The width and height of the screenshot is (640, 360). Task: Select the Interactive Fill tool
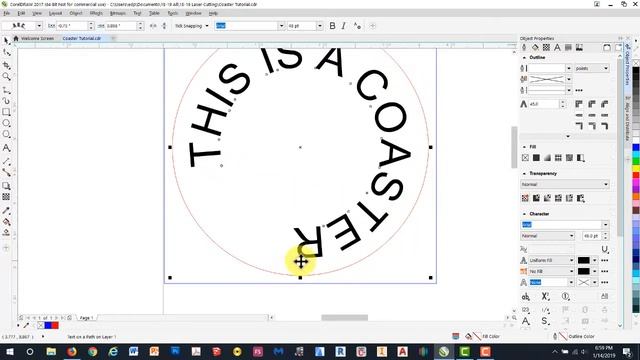click(x=6, y=222)
